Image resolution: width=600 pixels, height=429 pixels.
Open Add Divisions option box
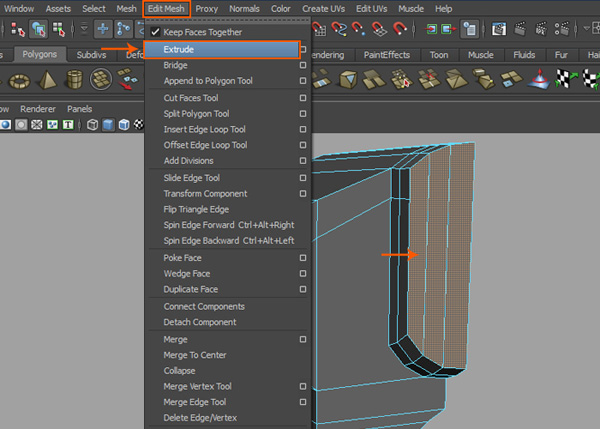coord(303,161)
